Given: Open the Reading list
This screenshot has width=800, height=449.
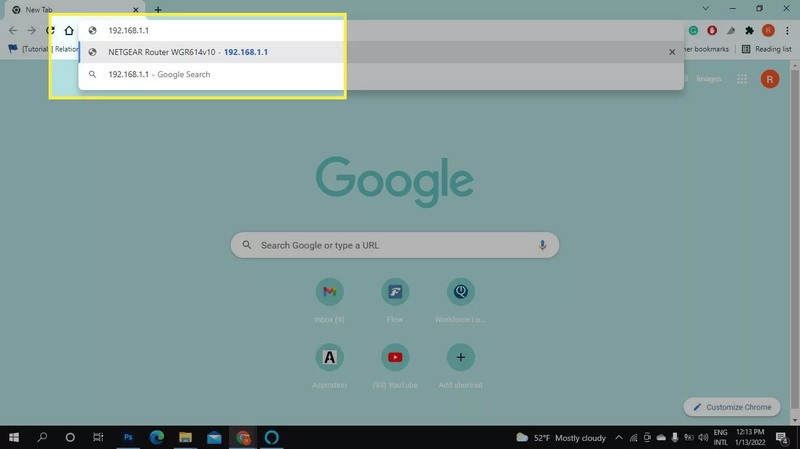Looking at the screenshot, I should point(766,49).
